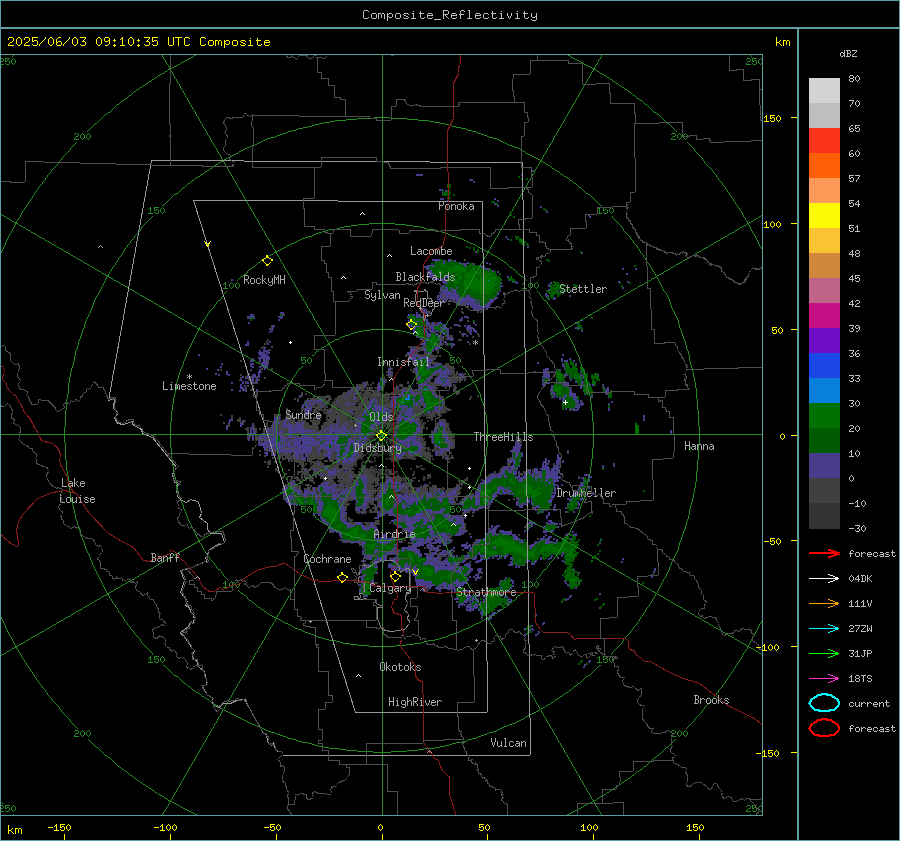The width and height of the screenshot is (900, 841).
Task: Click the current legend label
Action: click(x=869, y=703)
